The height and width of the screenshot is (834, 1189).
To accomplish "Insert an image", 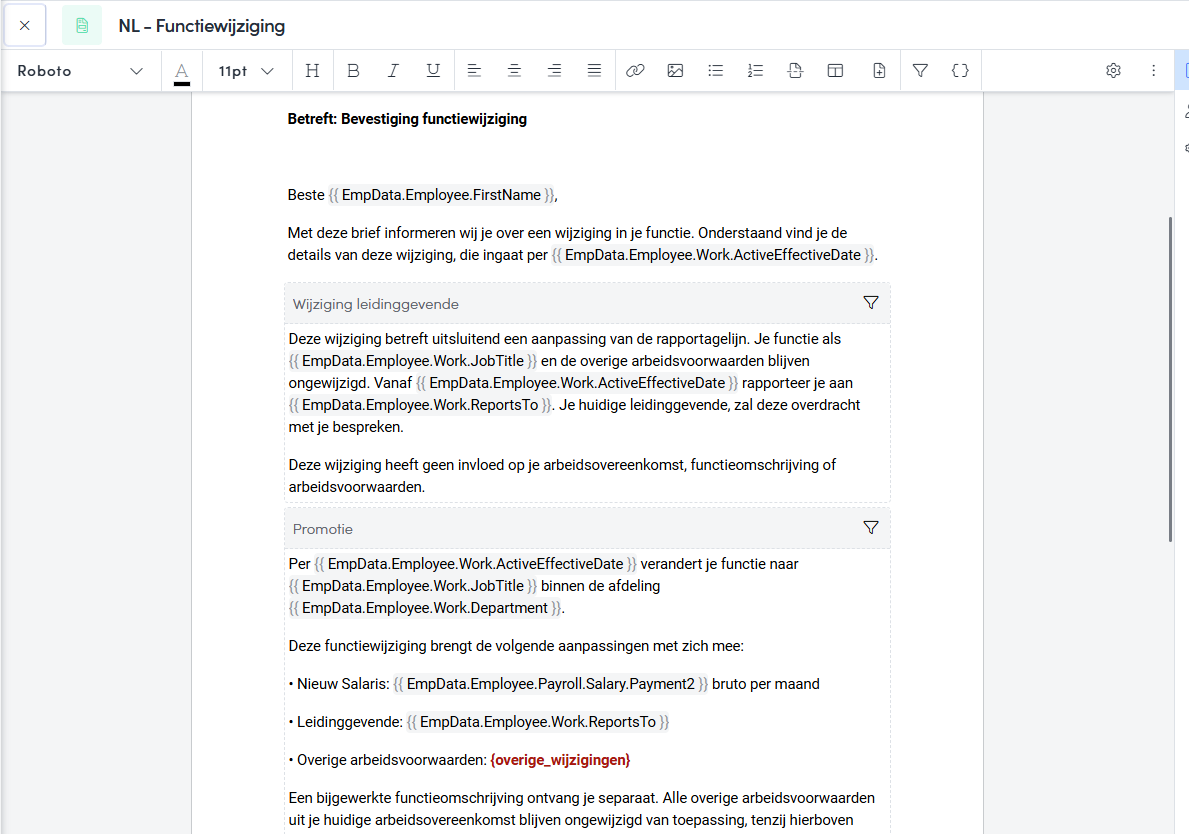I will (x=675, y=71).
